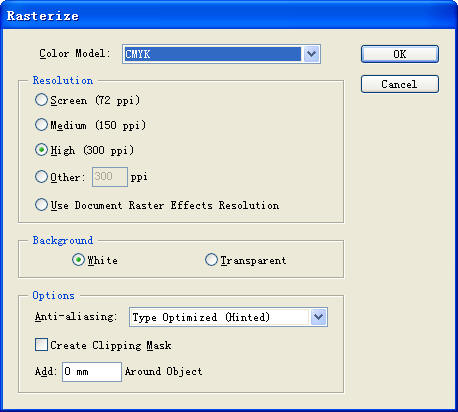Click the Color Model label
This screenshot has width=458, height=412.
75,54
